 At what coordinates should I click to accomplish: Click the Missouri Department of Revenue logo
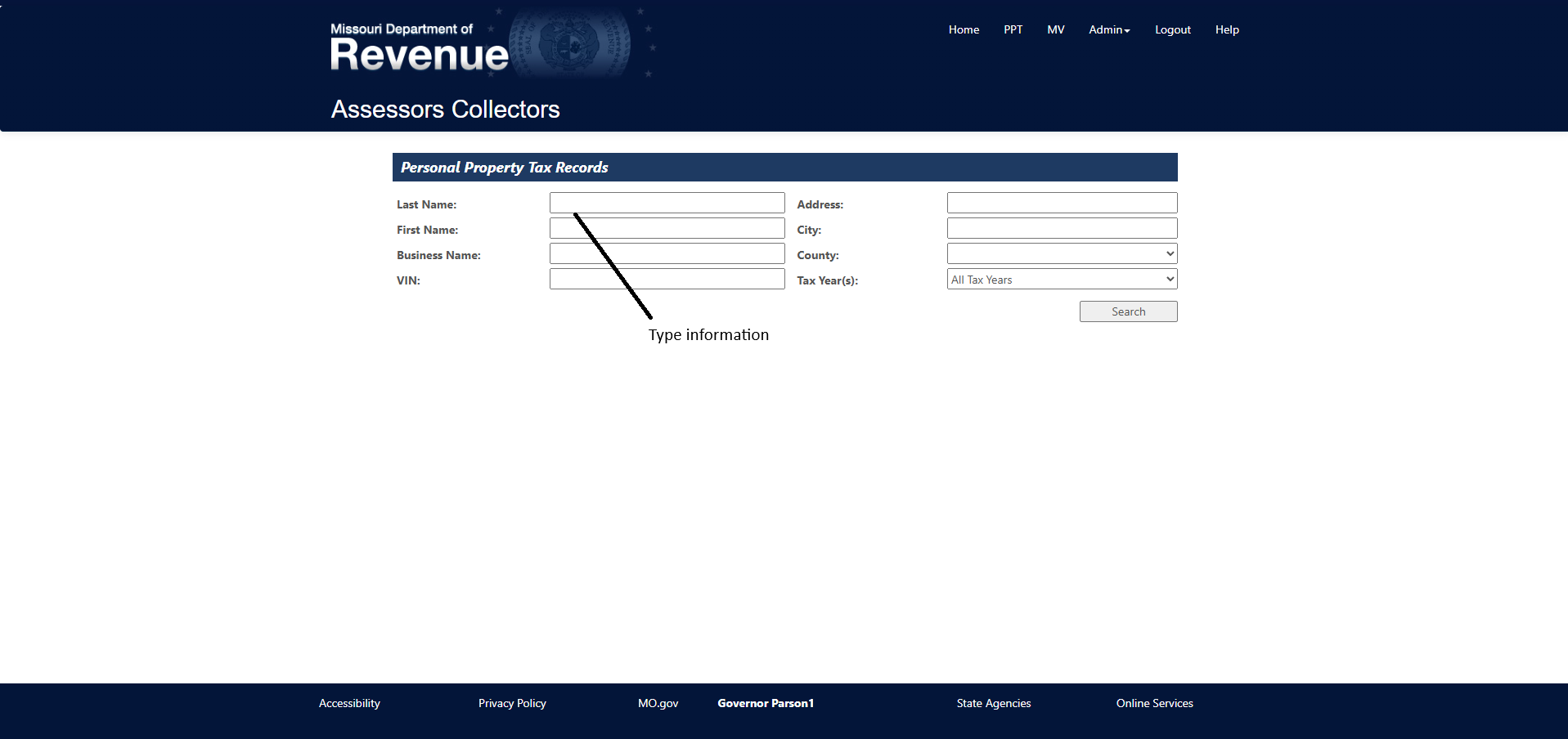pos(420,47)
